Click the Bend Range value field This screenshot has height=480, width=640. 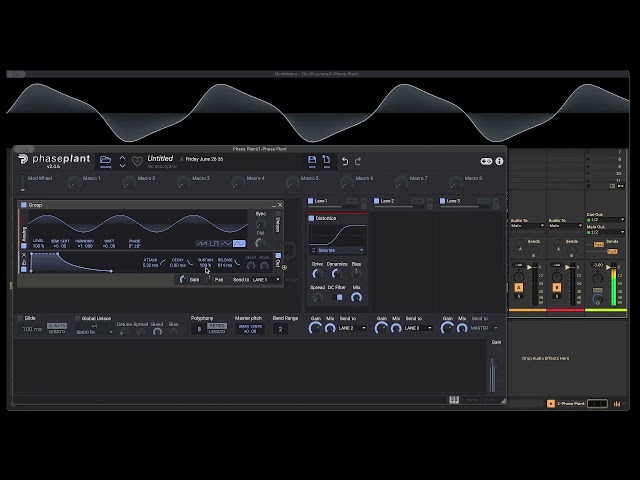280,329
